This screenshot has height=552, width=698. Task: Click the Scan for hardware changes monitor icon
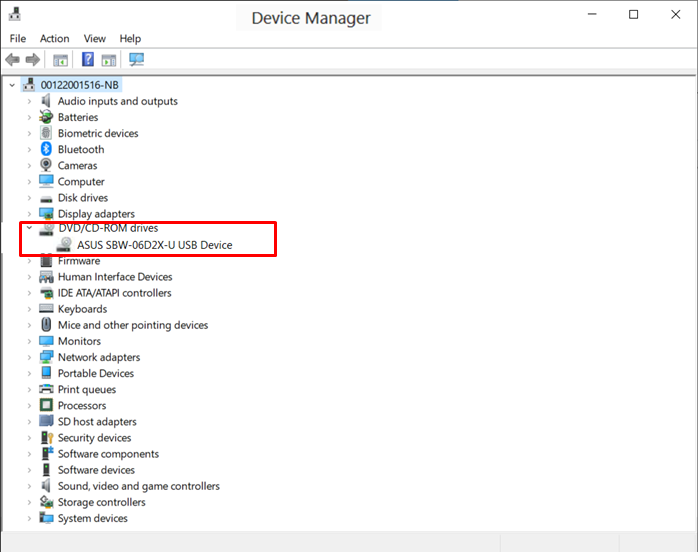136,59
